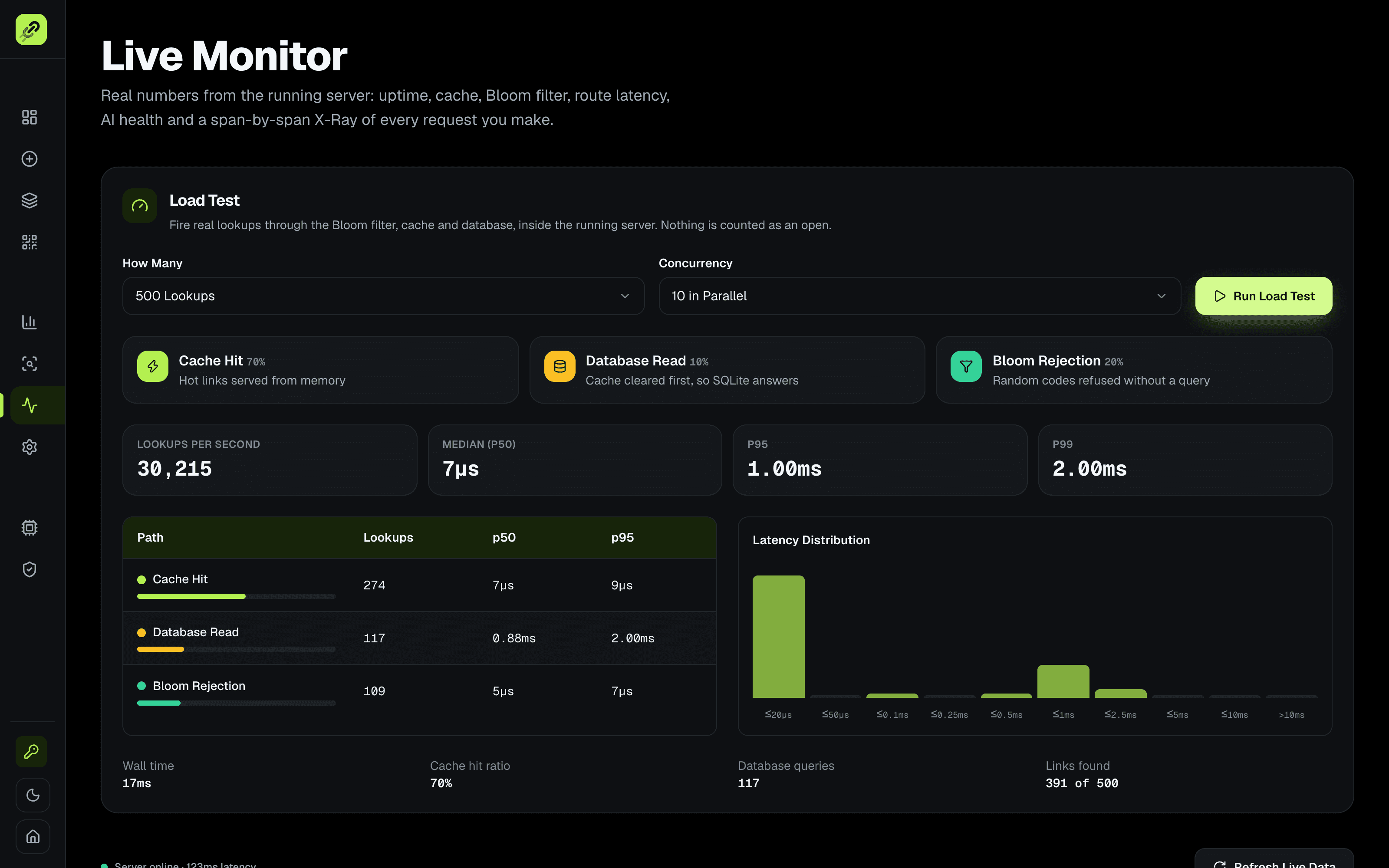Viewport: 1389px width, 868px height.
Task: Click the Path column header
Action: [150, 537]
